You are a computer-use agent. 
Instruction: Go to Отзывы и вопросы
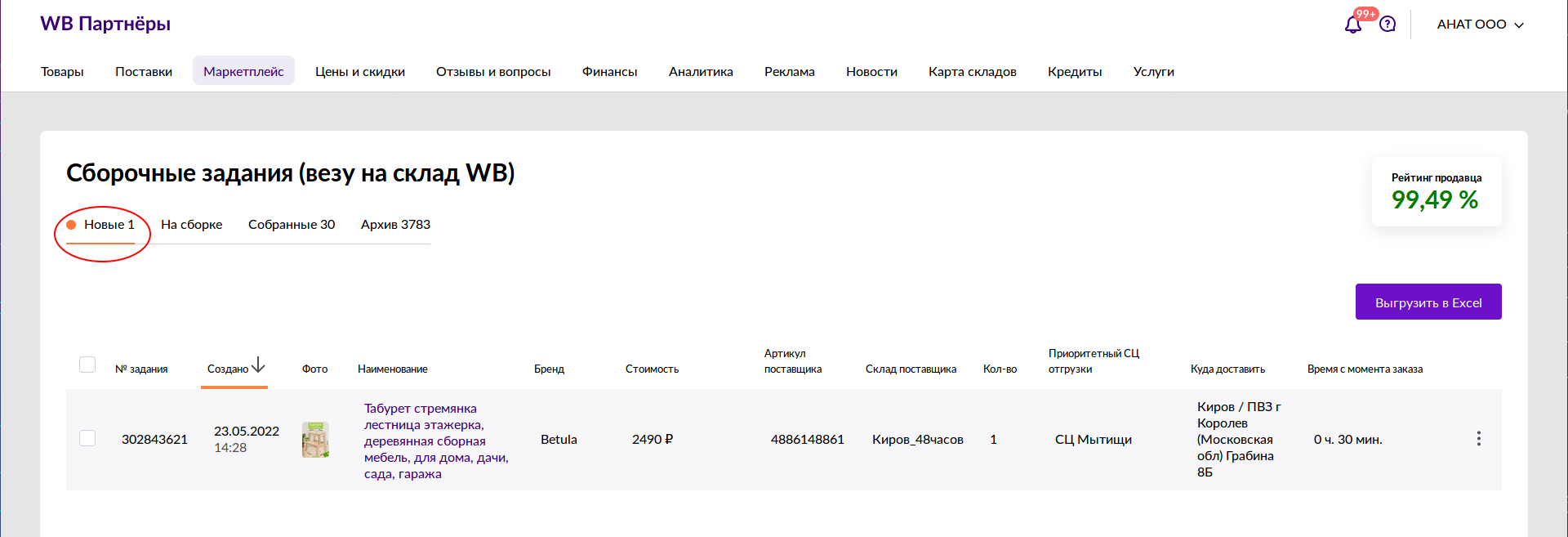(x=493, y=72)
